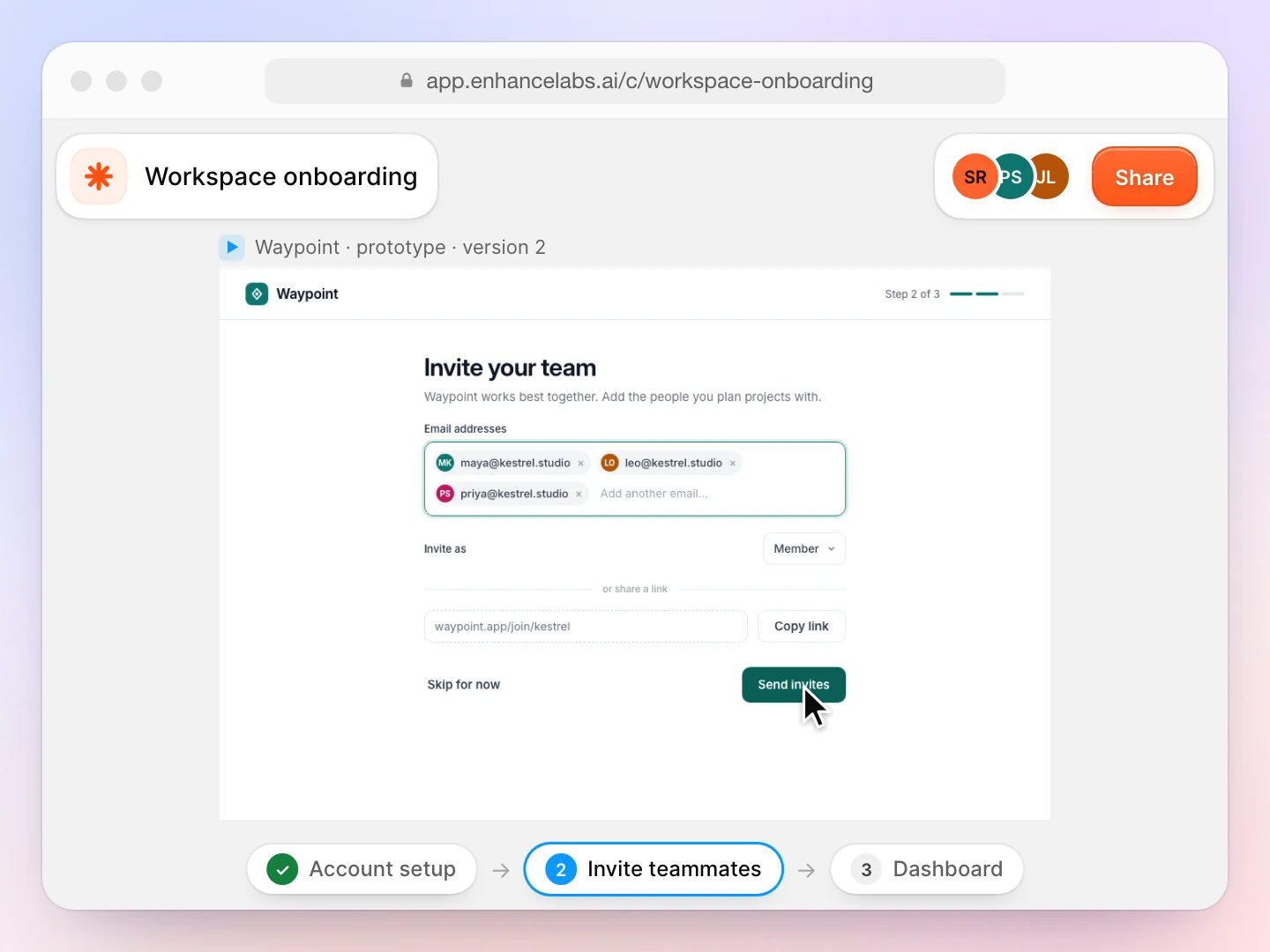This screenshot has height=952, width=1270.
Task: Click green checkmark on Account setup step
Action: tap(282, 869)
